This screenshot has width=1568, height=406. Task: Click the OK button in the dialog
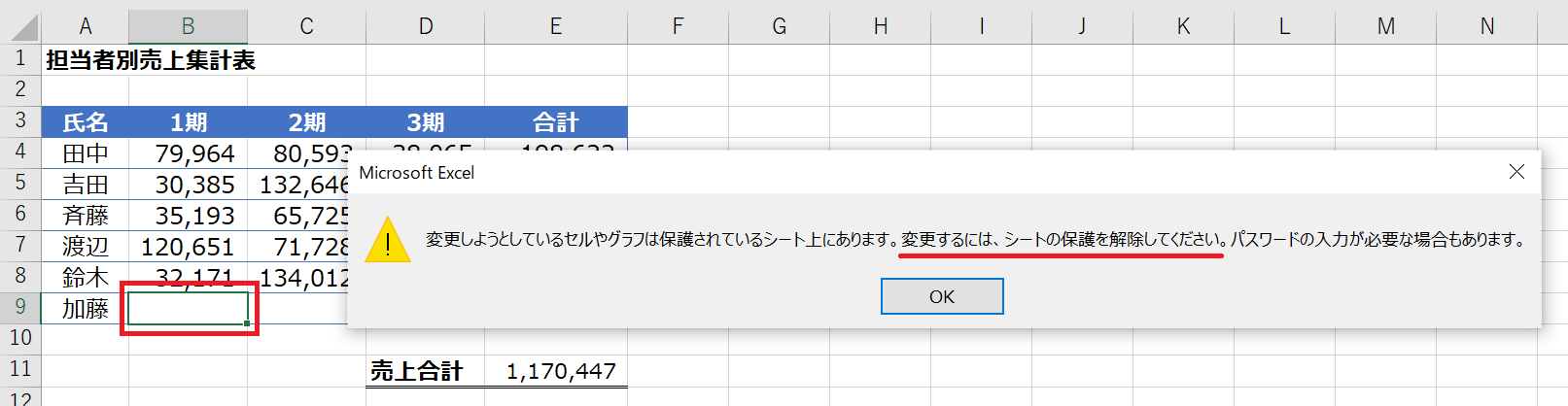tap(941, 296)
